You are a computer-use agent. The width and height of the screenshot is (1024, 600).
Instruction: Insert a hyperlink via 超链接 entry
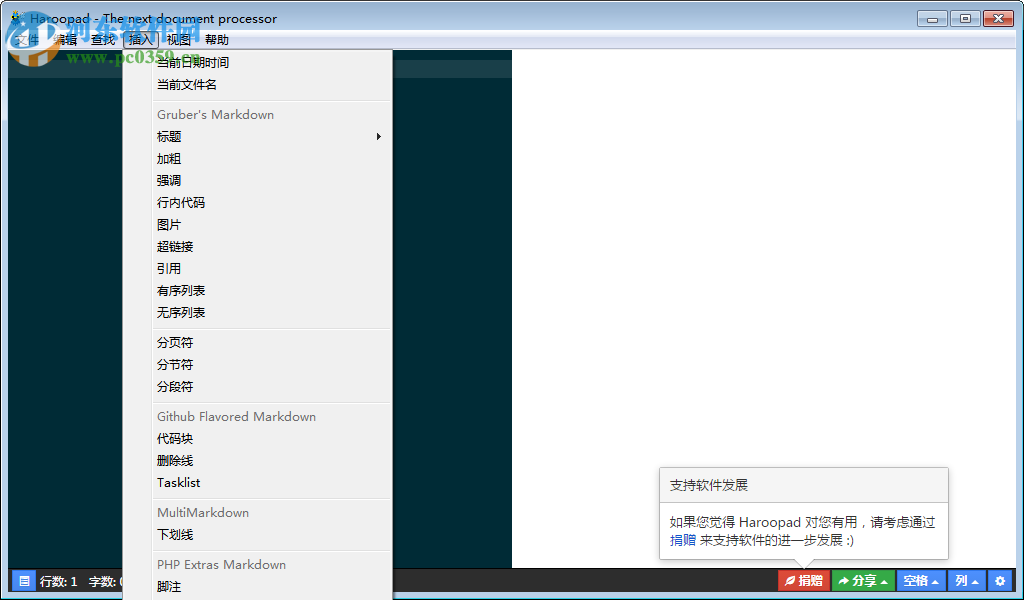tap(175, 246)
